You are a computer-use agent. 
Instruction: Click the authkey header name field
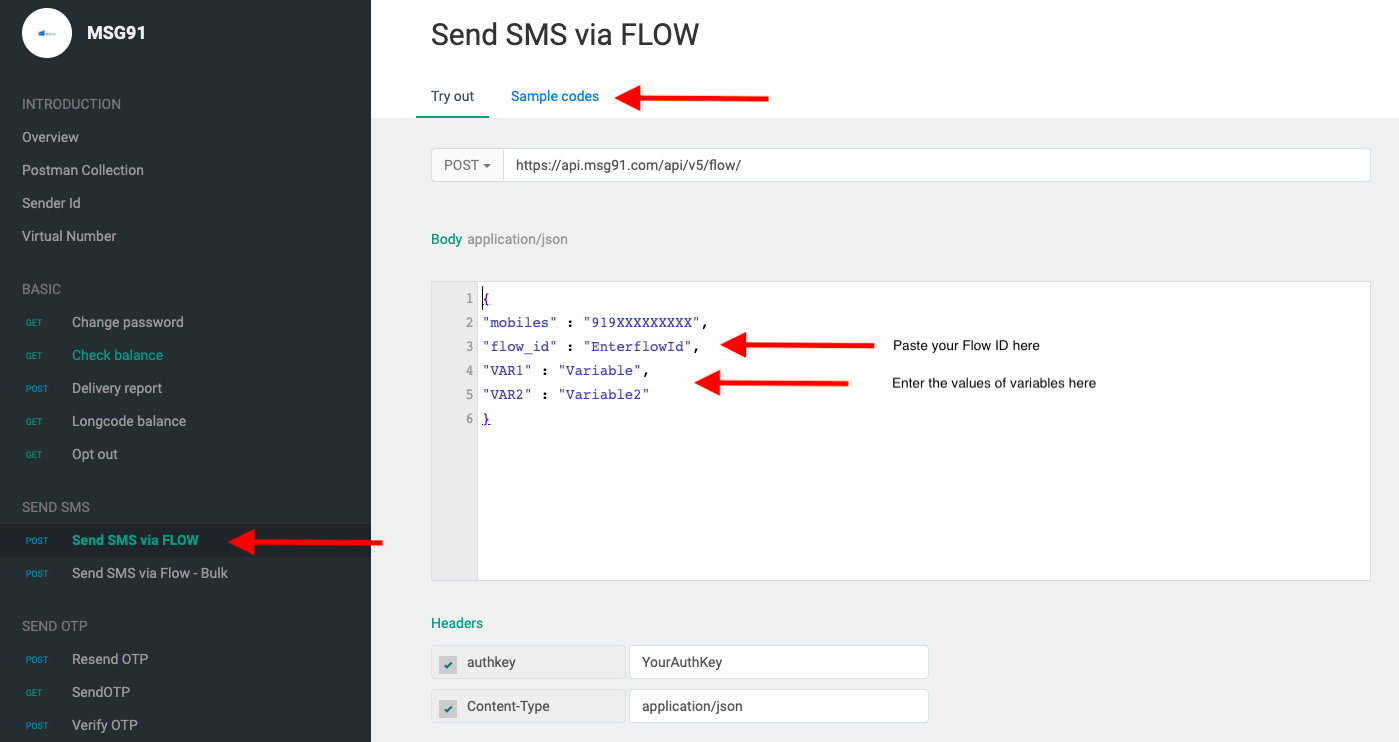tap(528, 662)
